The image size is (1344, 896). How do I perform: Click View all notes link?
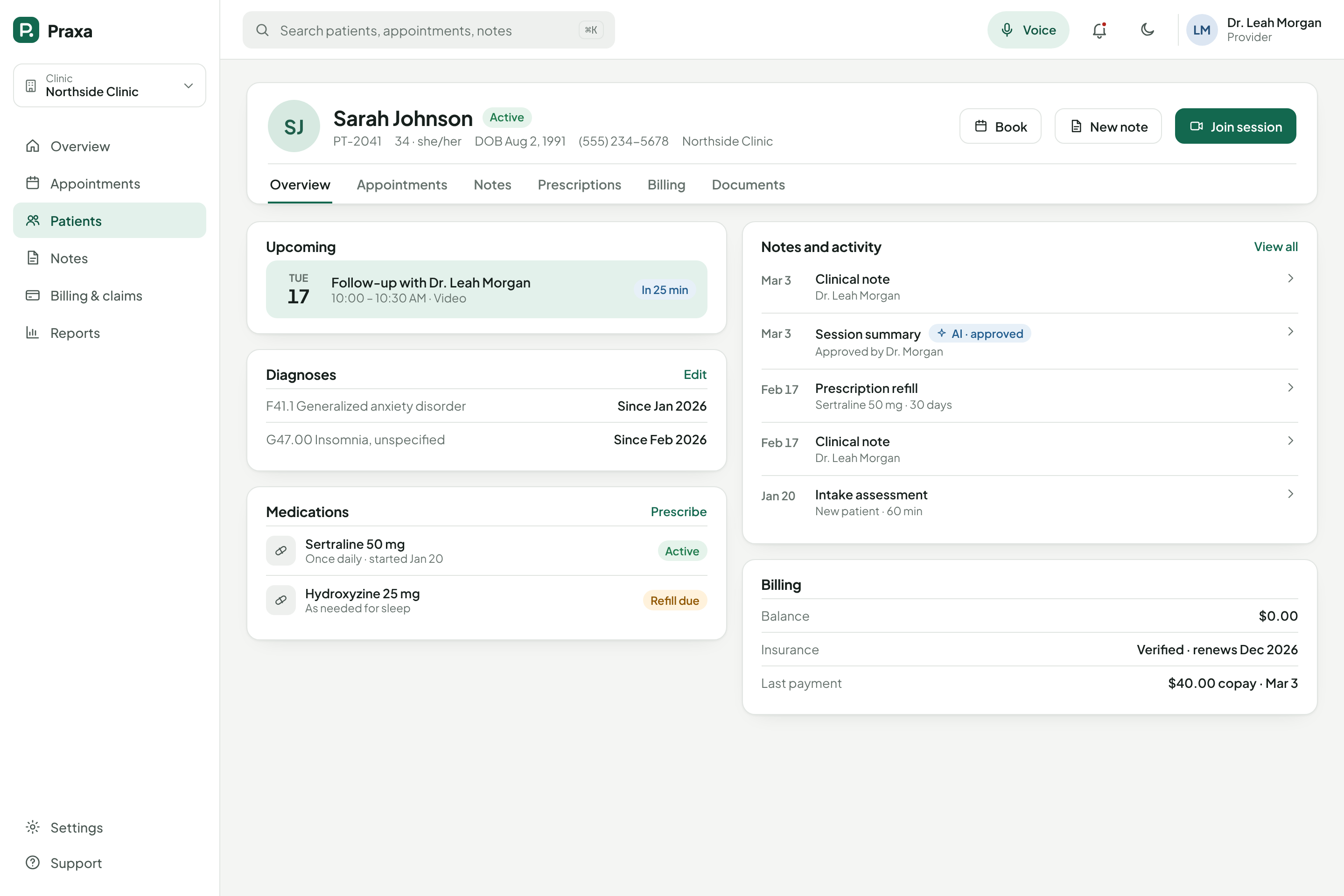pyautogui.click(x=1275, y=247)
